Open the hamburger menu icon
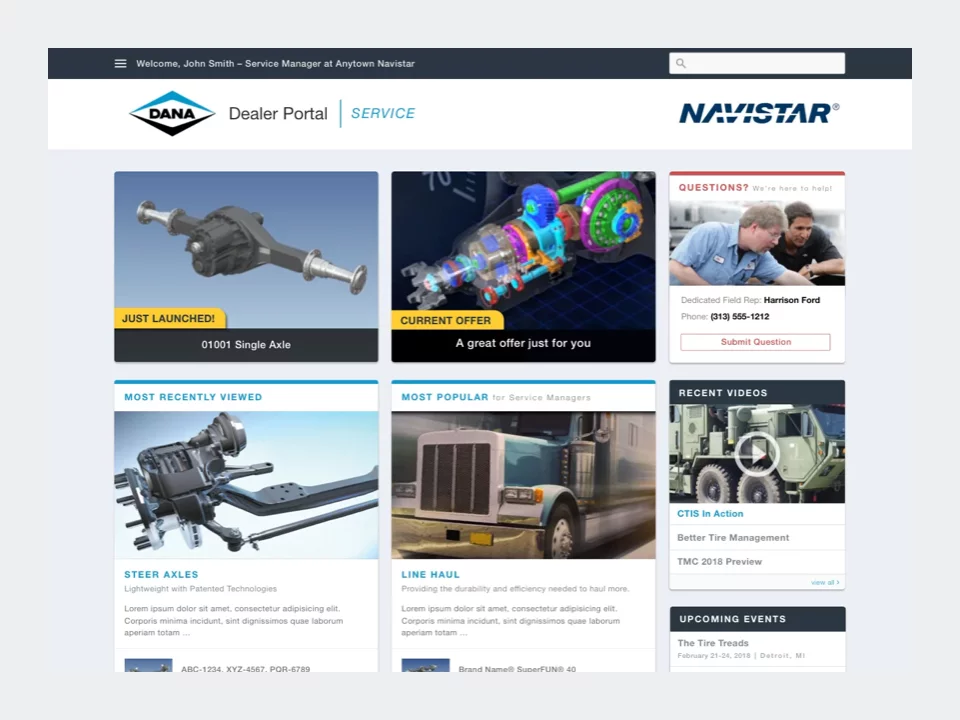The image size is (960, 720). point(121,64)
